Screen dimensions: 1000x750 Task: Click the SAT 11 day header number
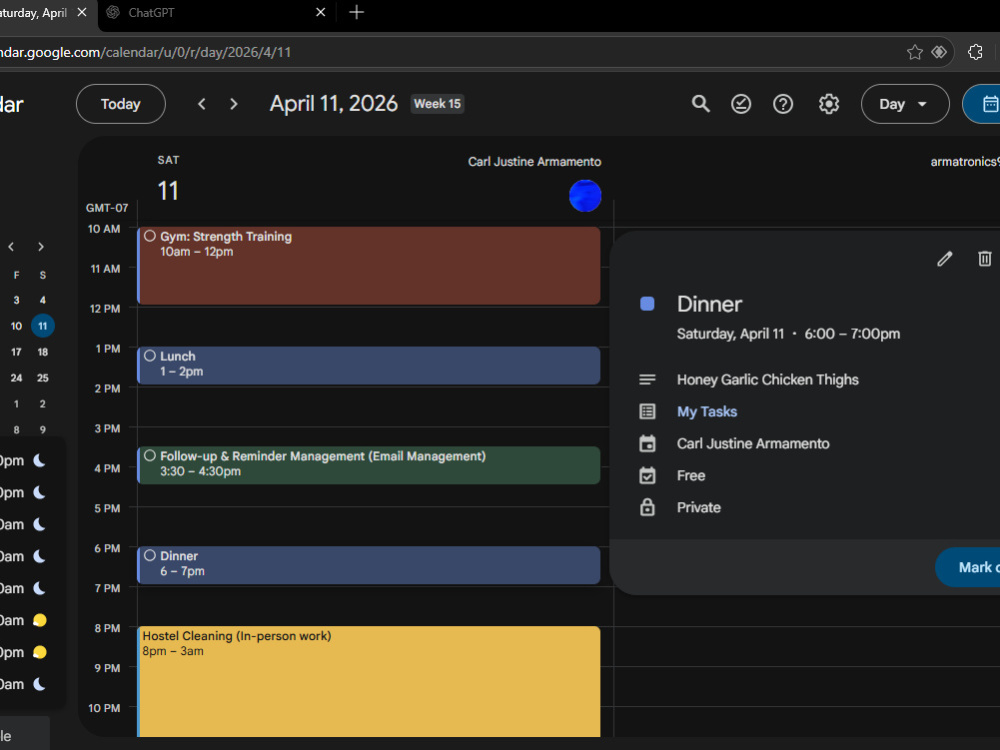point(168,191)
